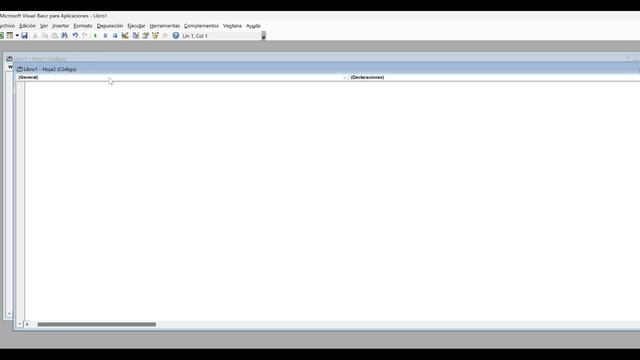The height and width of the screenshot is (360, 640).
Task: Open the Archivo menu
Action: 7,26
